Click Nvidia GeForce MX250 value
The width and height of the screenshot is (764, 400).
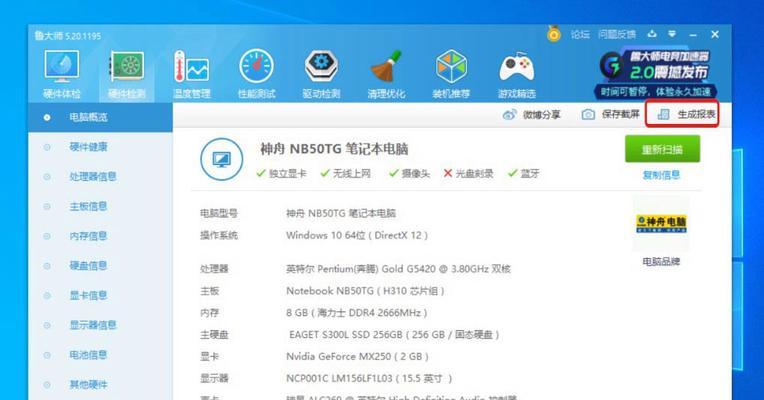357,357
